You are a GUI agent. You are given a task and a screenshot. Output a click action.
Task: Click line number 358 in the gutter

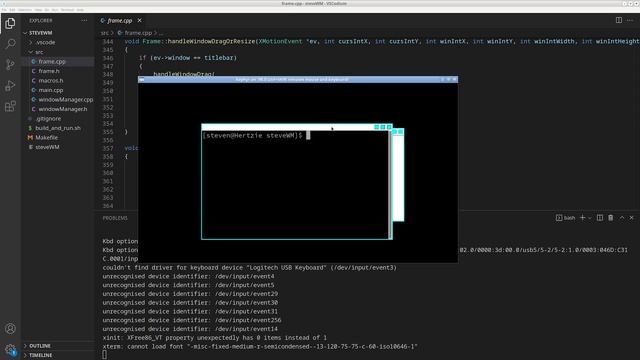(108, 157)
